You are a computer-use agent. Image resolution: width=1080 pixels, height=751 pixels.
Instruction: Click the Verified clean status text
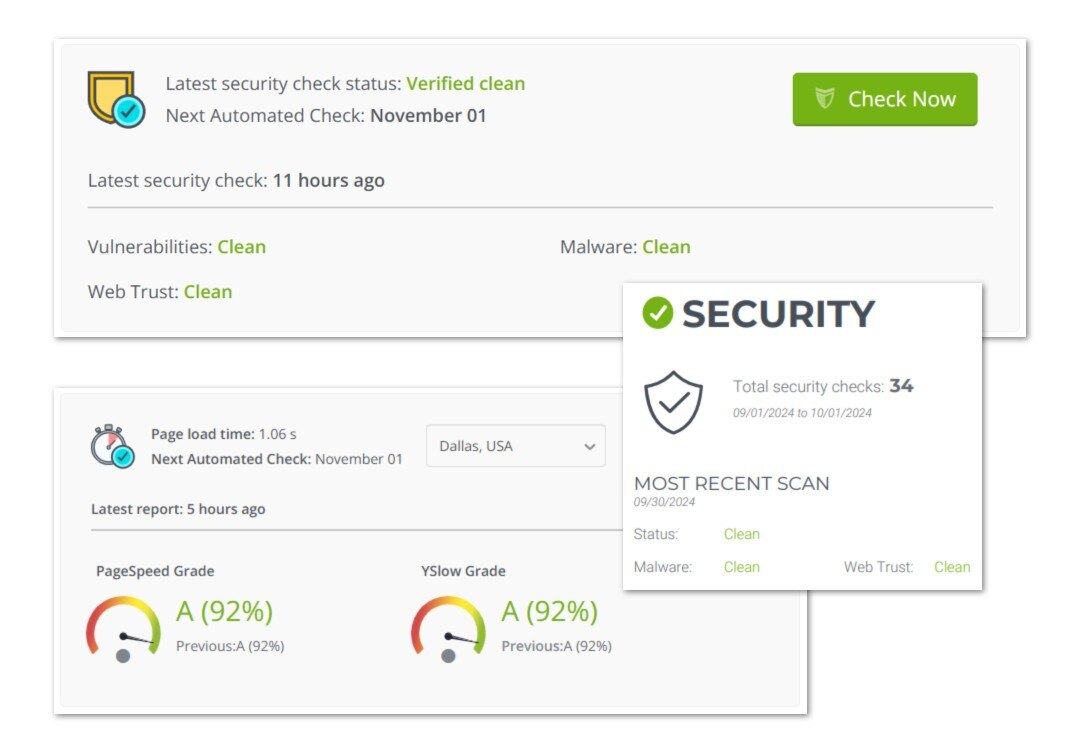click(465, 84)
